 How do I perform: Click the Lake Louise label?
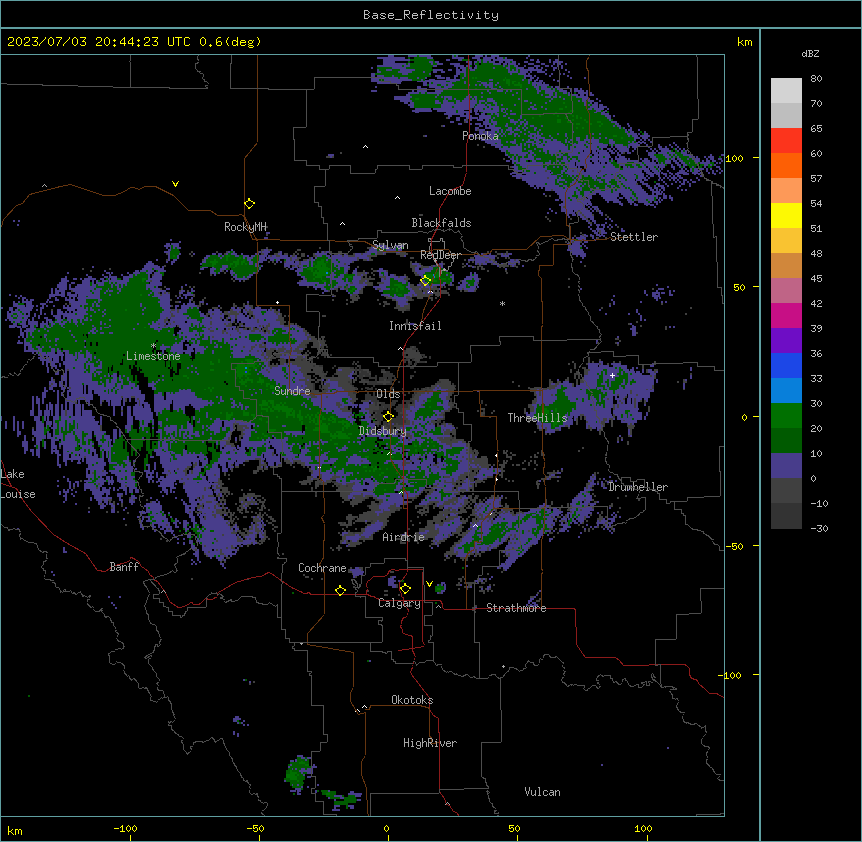(x=18, y=484)
